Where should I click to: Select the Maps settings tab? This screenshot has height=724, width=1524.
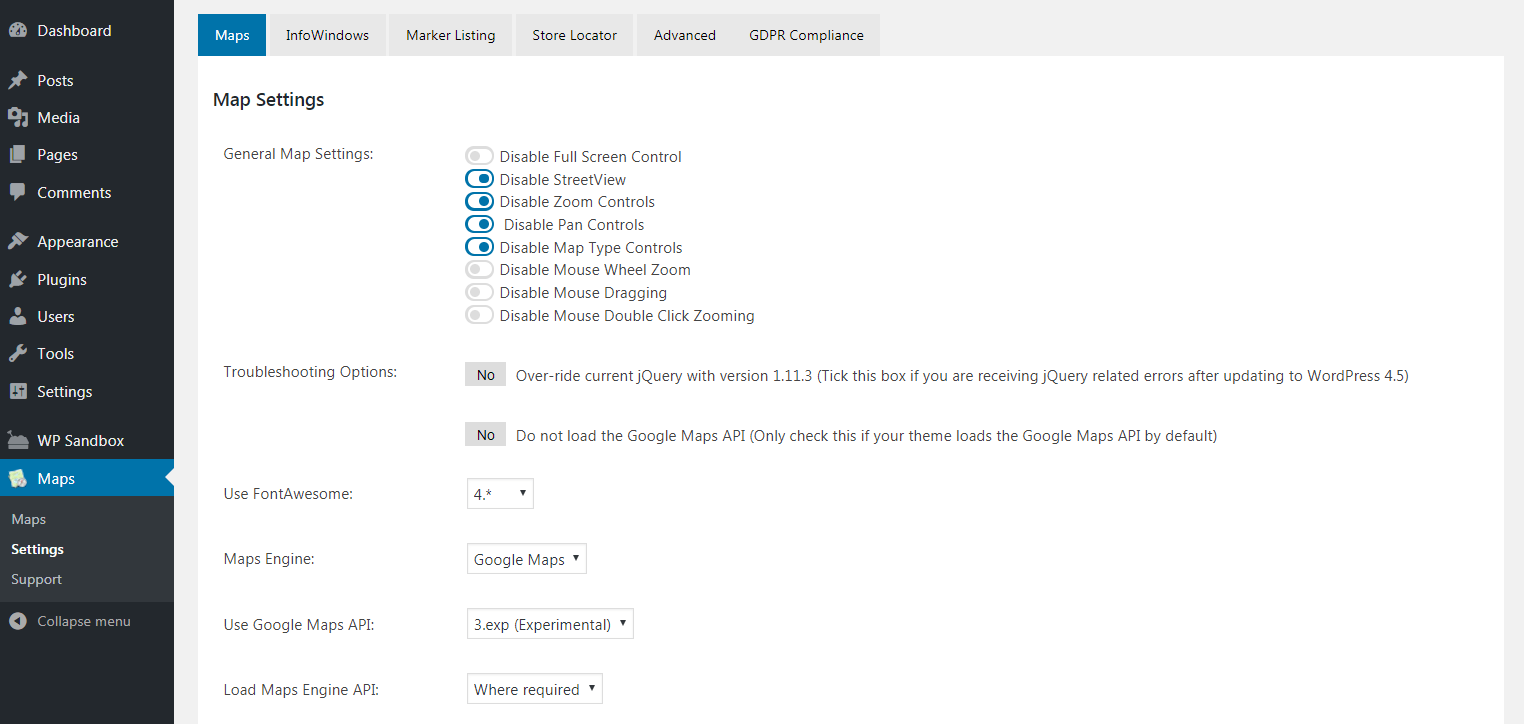pyautogui.click(x=232, y=35)
